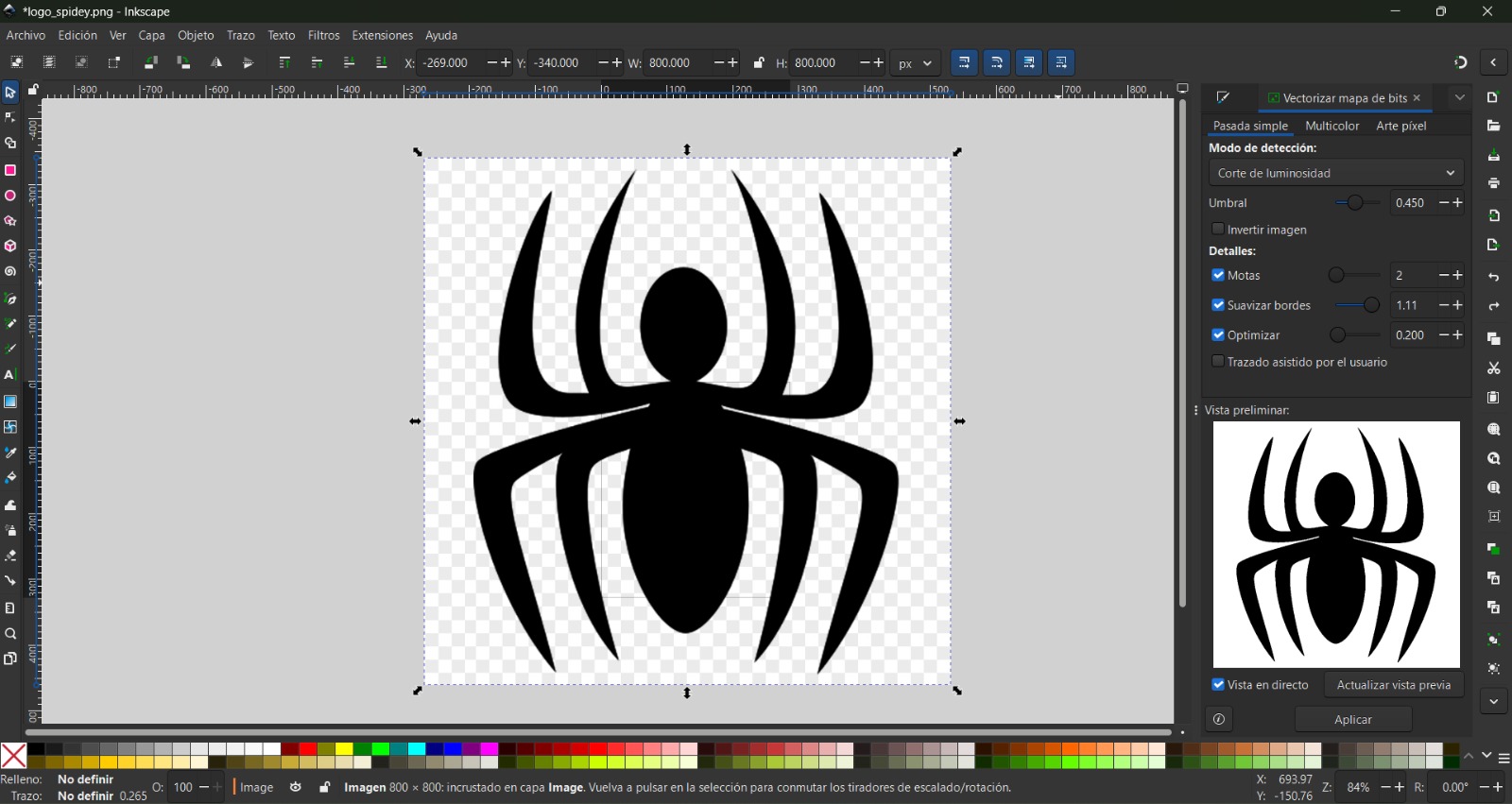Select the 3D box tool

[10, 247]
